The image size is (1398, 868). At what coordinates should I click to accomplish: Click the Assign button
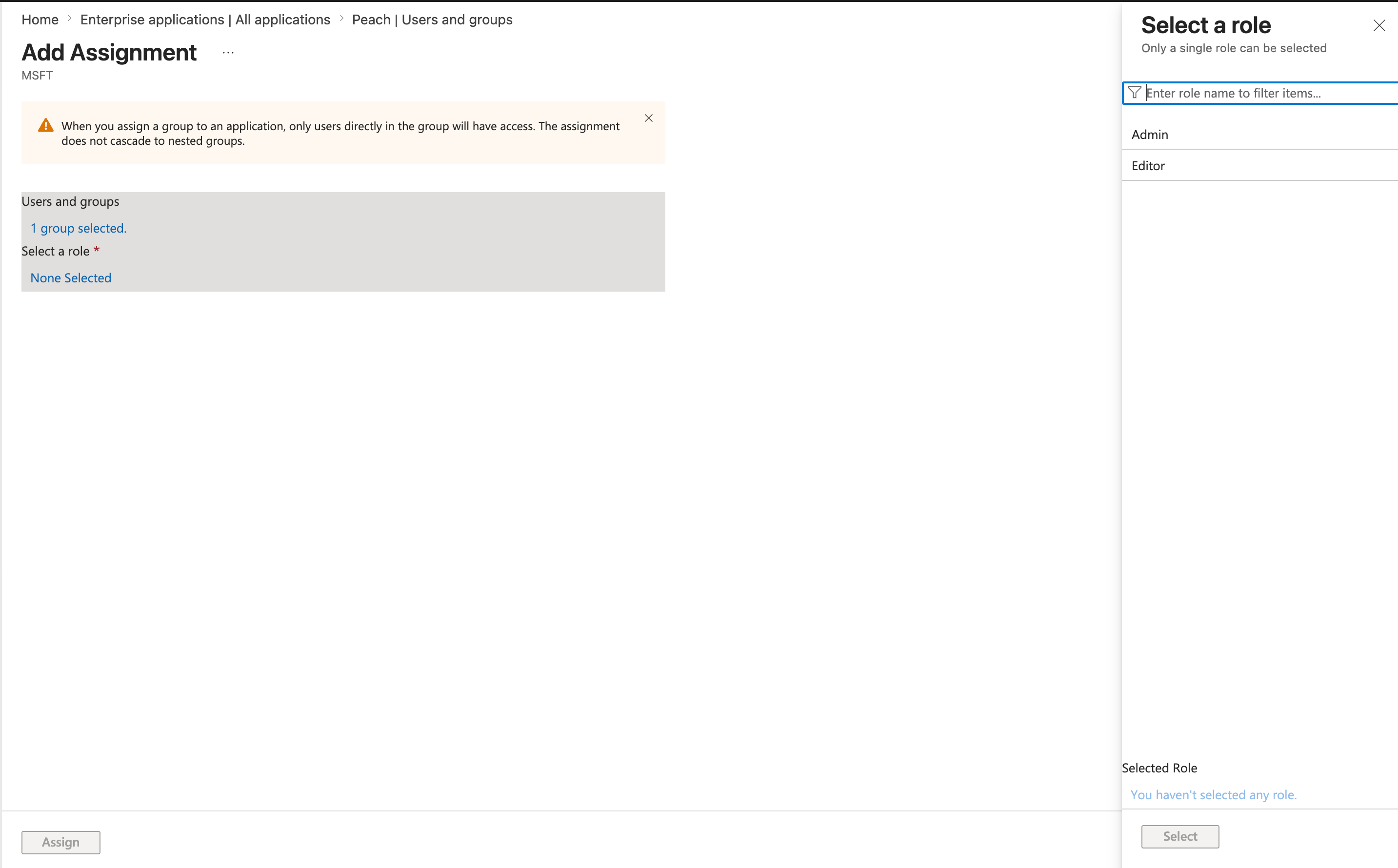click(x=61, y=842)
